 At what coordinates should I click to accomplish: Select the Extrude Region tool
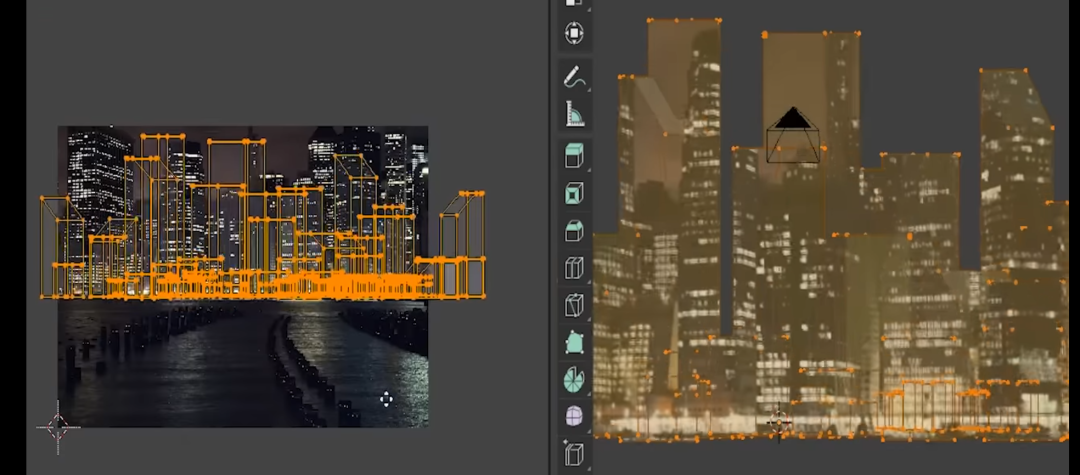point(573,156)
